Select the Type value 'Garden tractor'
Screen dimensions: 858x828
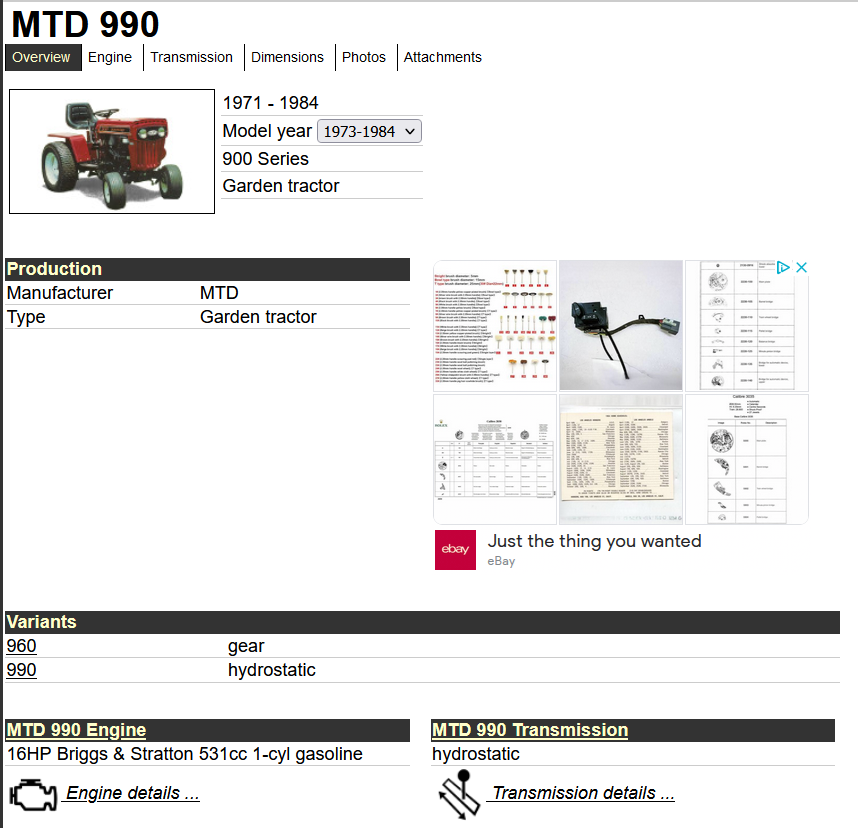tap(258, 317)
